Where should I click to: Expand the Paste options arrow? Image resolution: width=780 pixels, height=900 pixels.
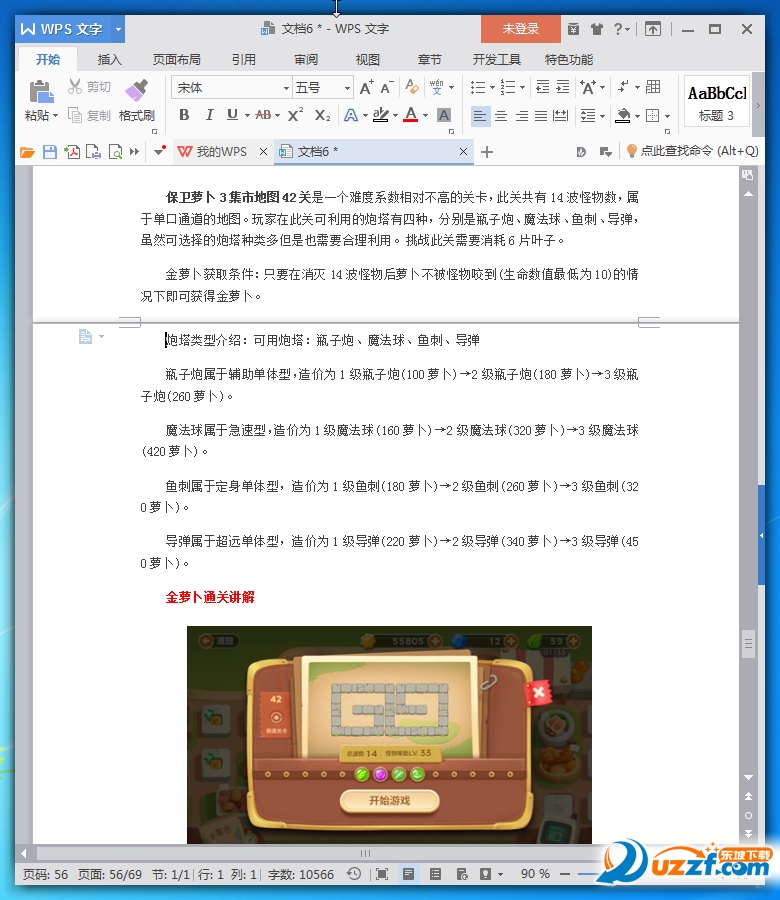pos(56,115)
